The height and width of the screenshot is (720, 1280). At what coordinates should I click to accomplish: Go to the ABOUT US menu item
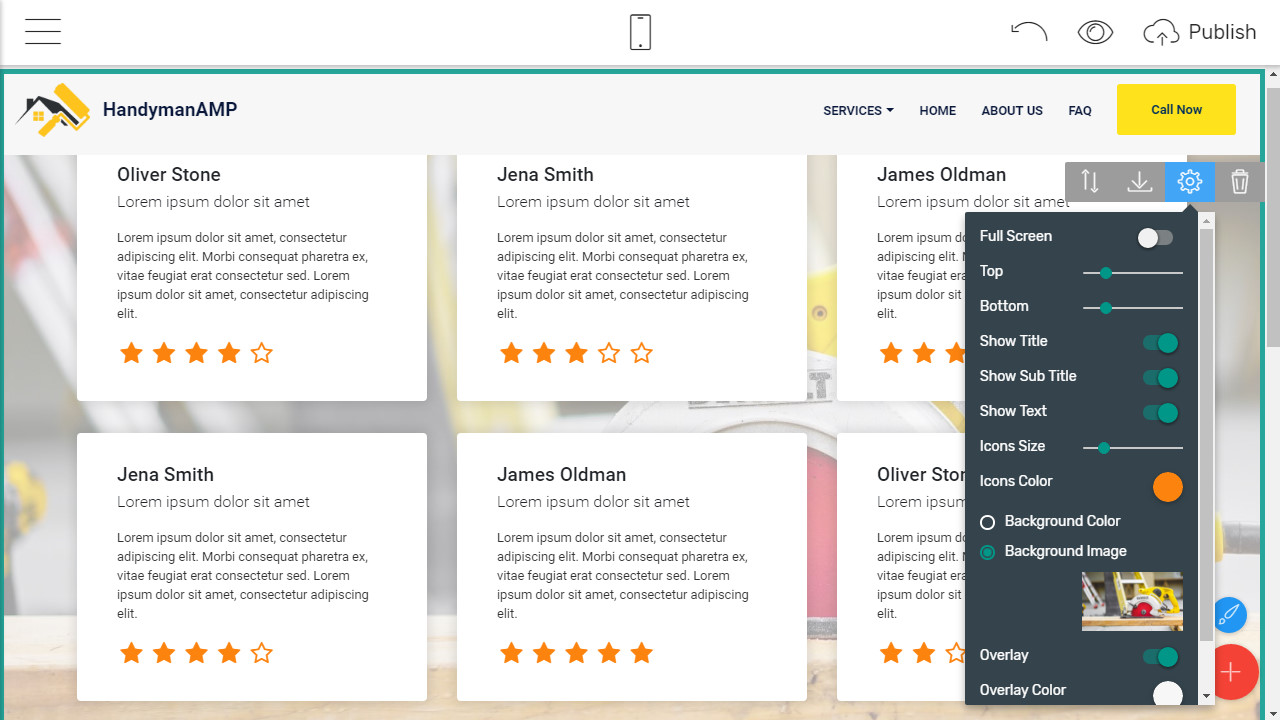coord(1012,111)
